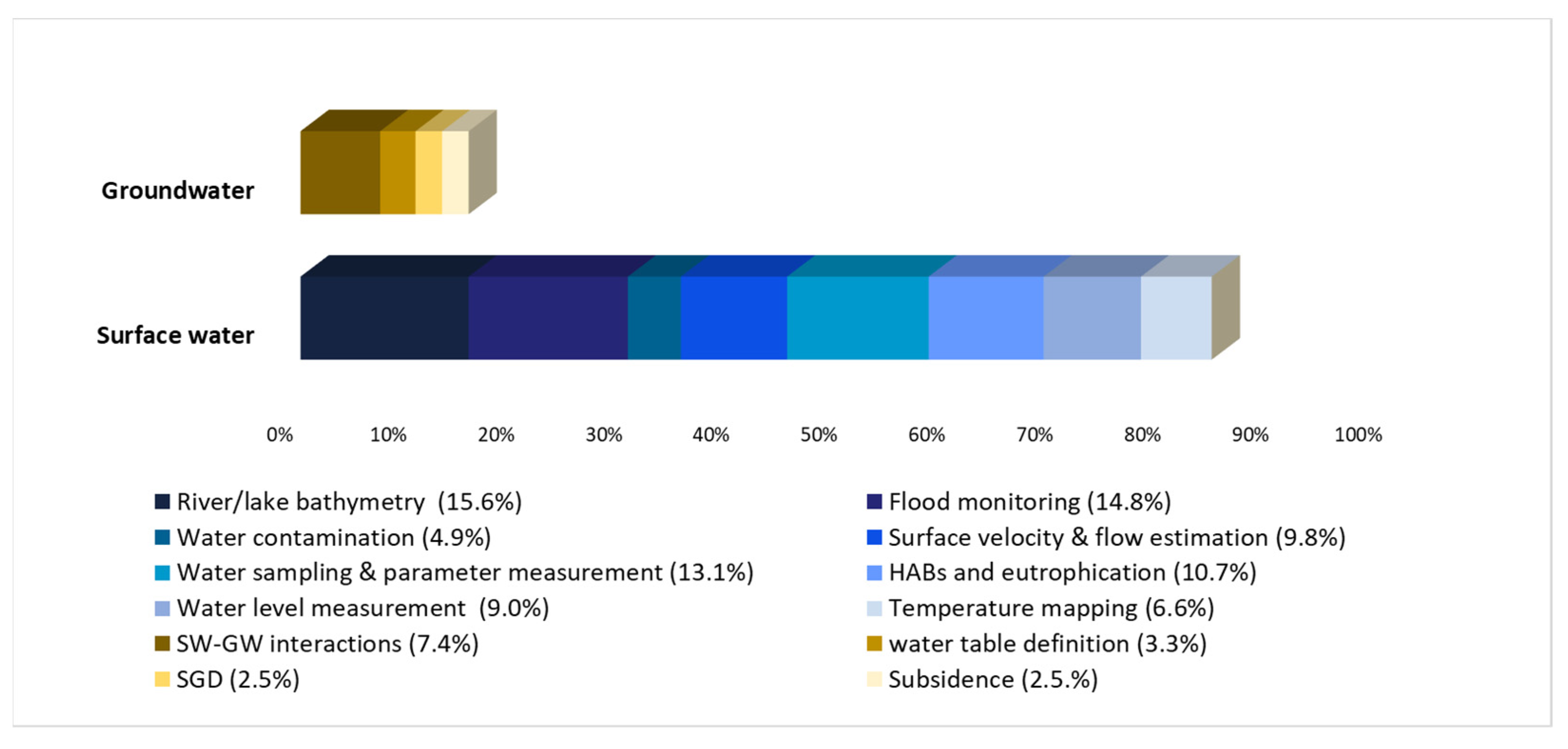Click the 50% axis tick label
Viewport: 1568px width, 749px height.
click(818, 435)
